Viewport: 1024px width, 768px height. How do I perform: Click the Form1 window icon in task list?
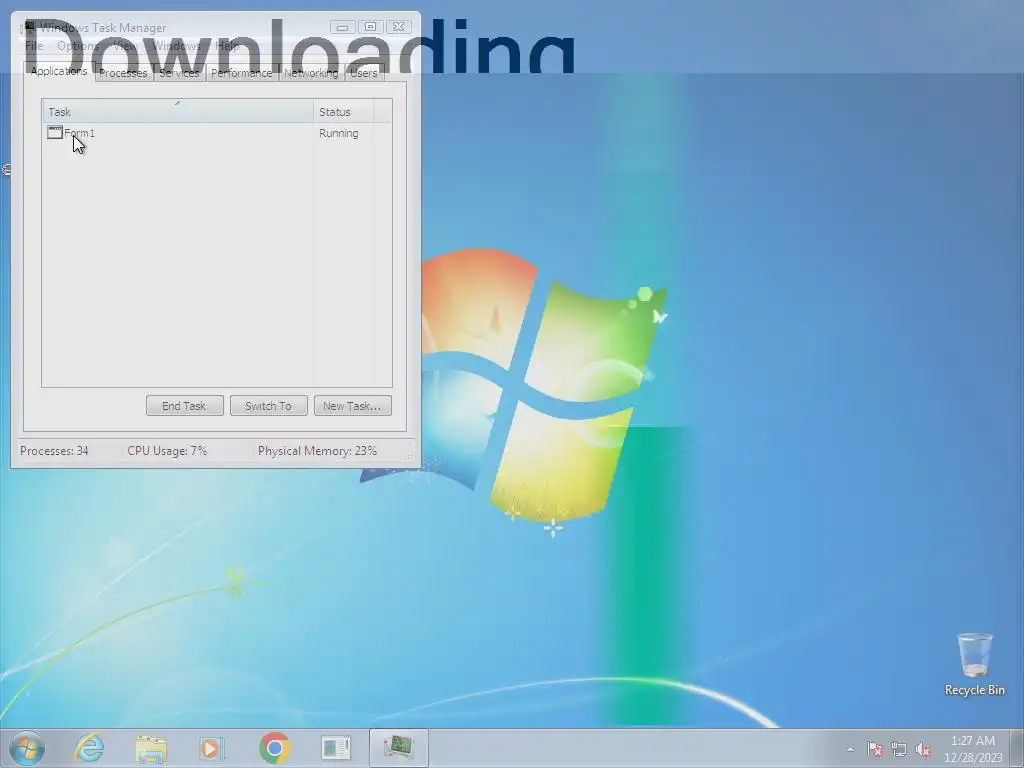click(x=55, y=133)
